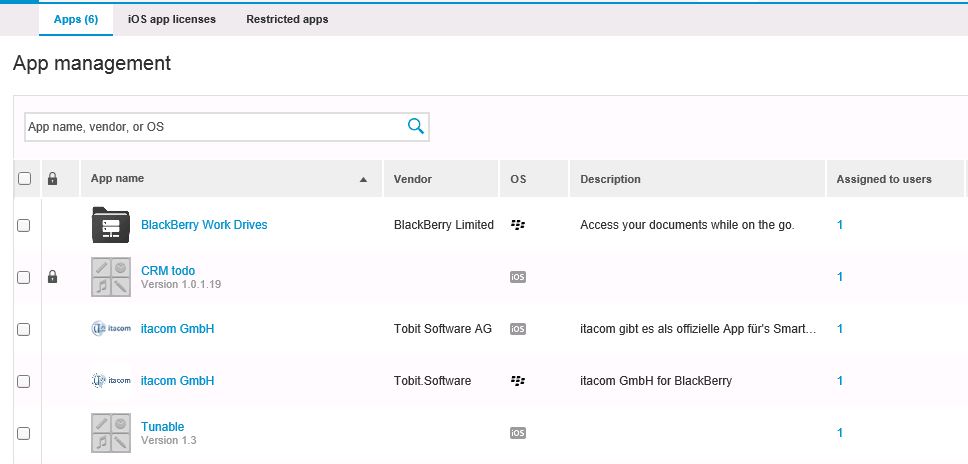This screenshot has width=968, height=464.
Task: Click the search magnifier icon
Action: pyautogui.click(x=416, y=126)
